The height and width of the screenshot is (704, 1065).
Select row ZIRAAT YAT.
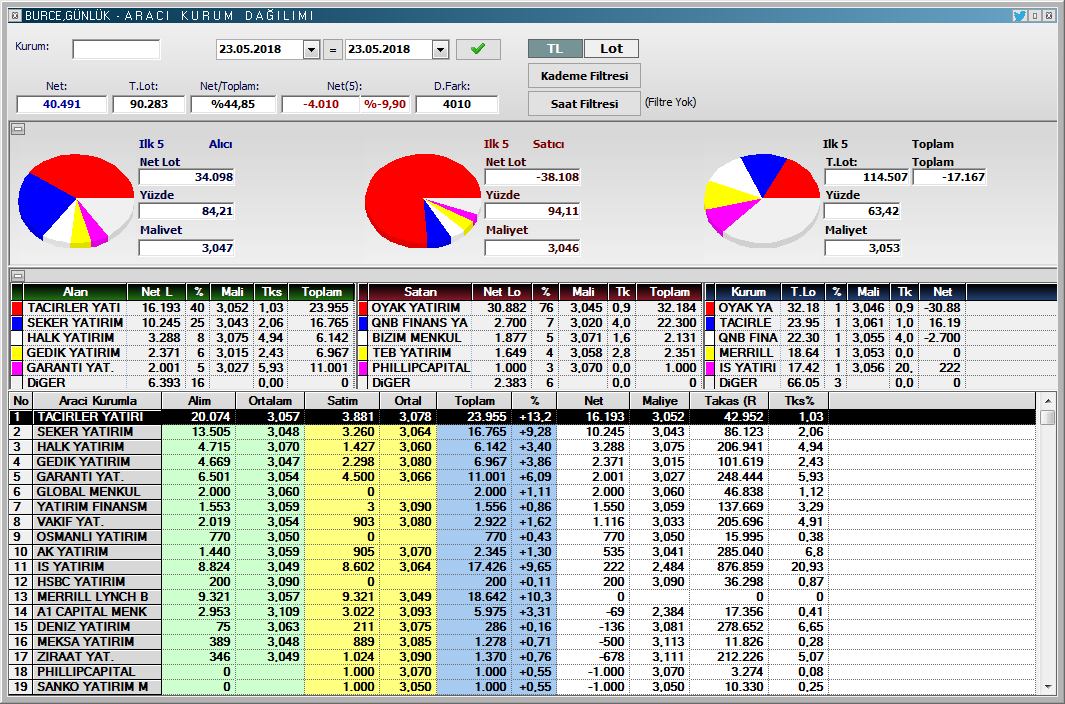point(522,656)
